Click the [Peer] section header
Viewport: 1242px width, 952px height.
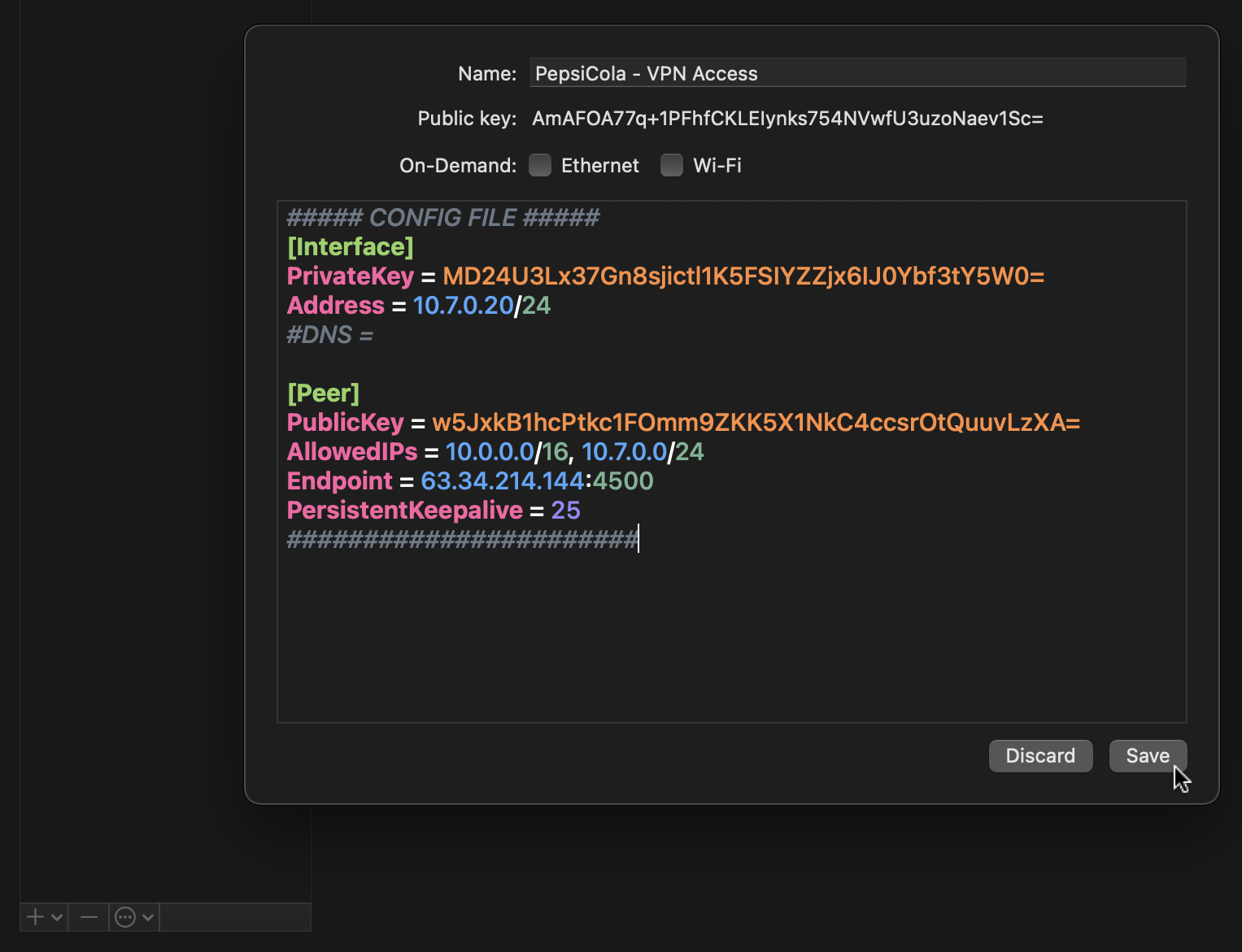323,393
